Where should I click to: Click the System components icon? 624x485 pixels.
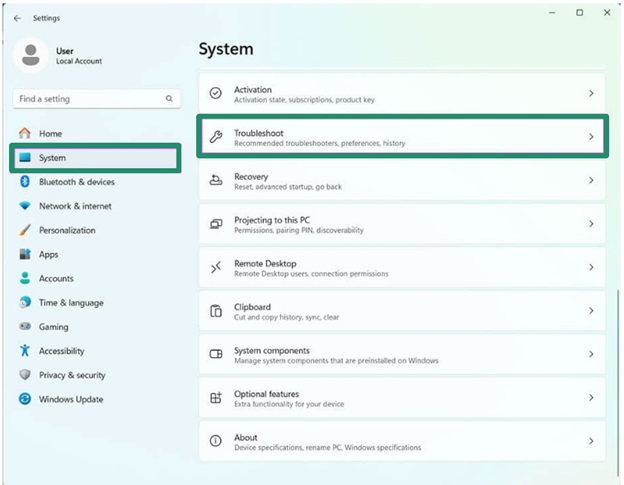pyautogui.click(x=215, y=354)
